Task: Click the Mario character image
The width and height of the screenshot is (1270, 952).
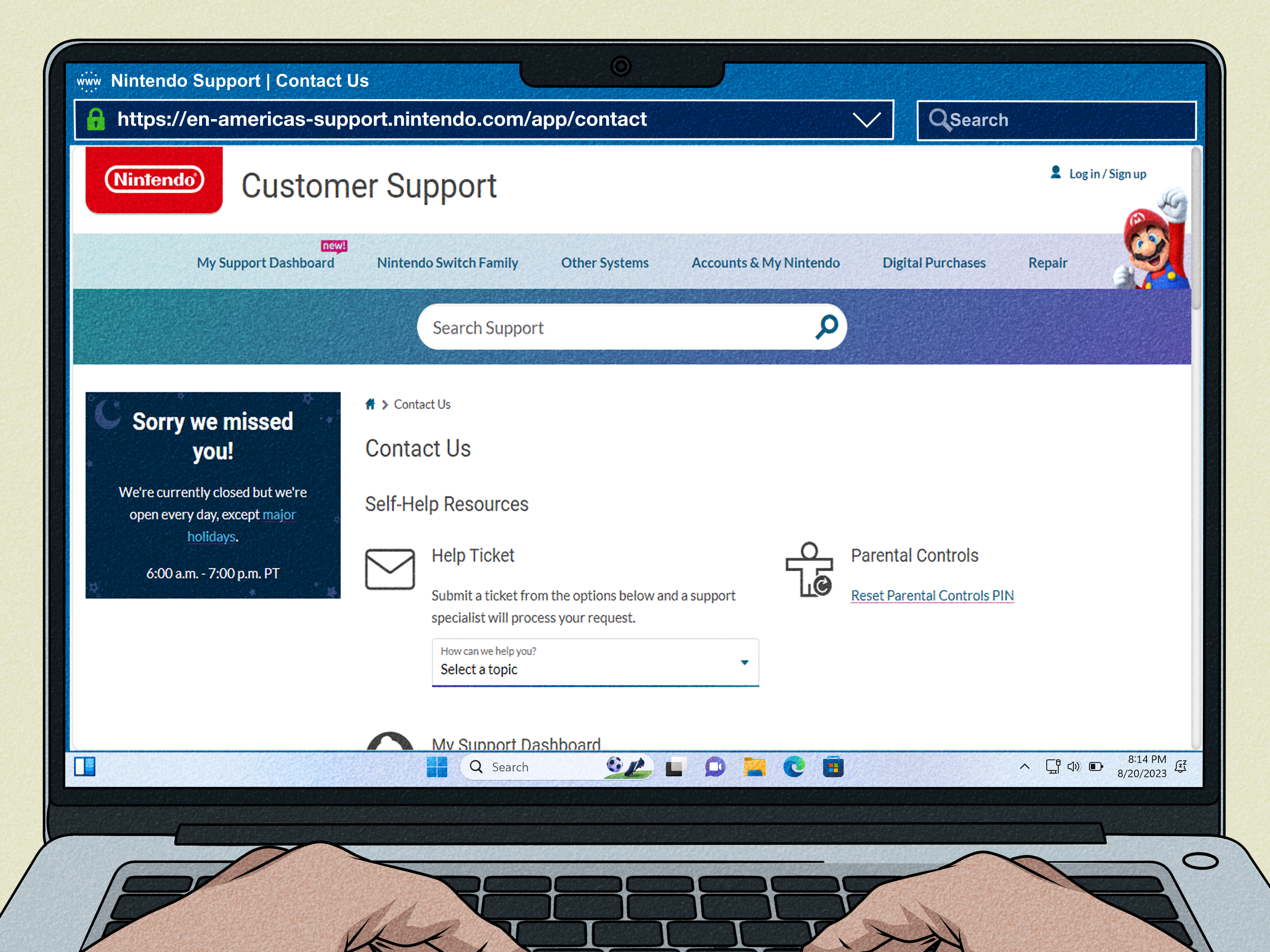Action: pos(1152,238)
